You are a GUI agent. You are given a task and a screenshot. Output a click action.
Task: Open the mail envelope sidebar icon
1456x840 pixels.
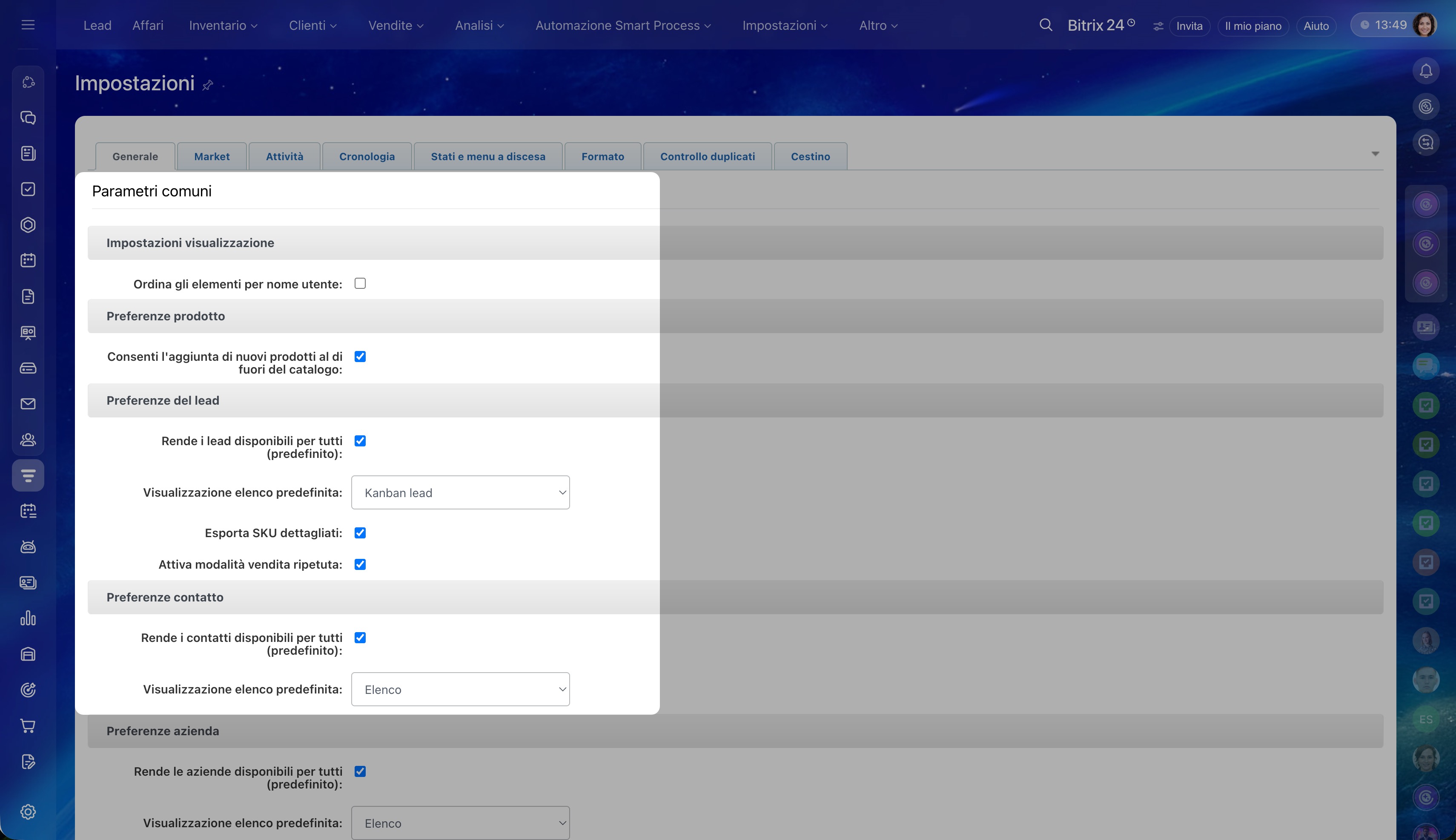click(x=28, y=404)
